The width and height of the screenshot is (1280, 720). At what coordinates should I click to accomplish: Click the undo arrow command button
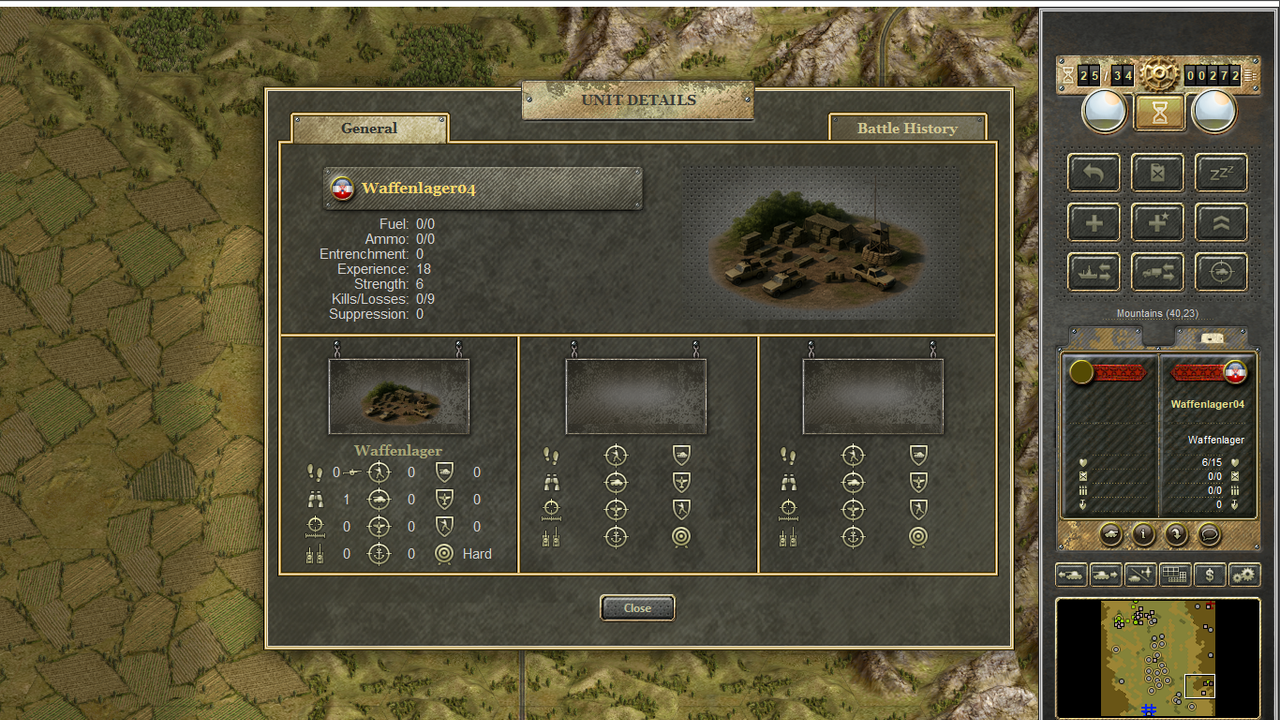(x=1094, y=173)
